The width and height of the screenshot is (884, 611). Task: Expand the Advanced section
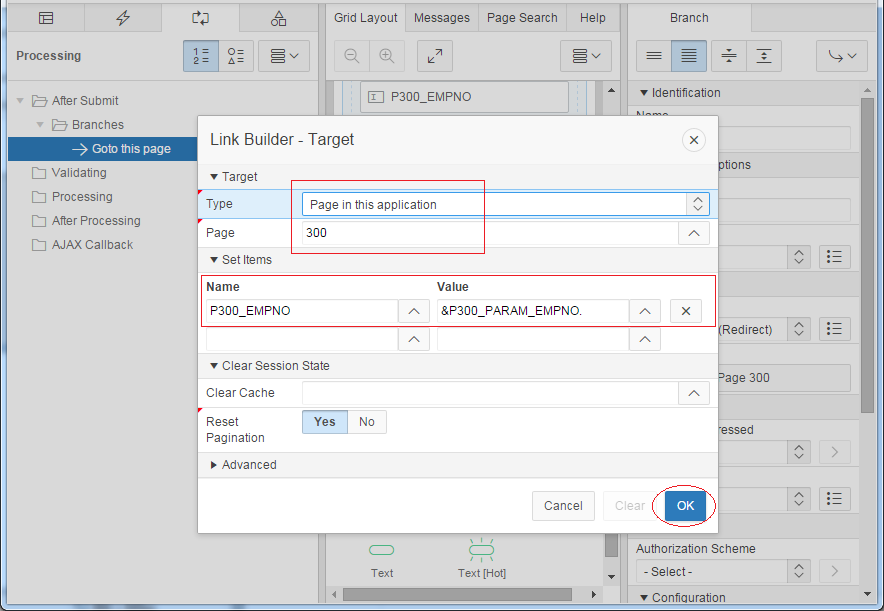click(214, 465)
